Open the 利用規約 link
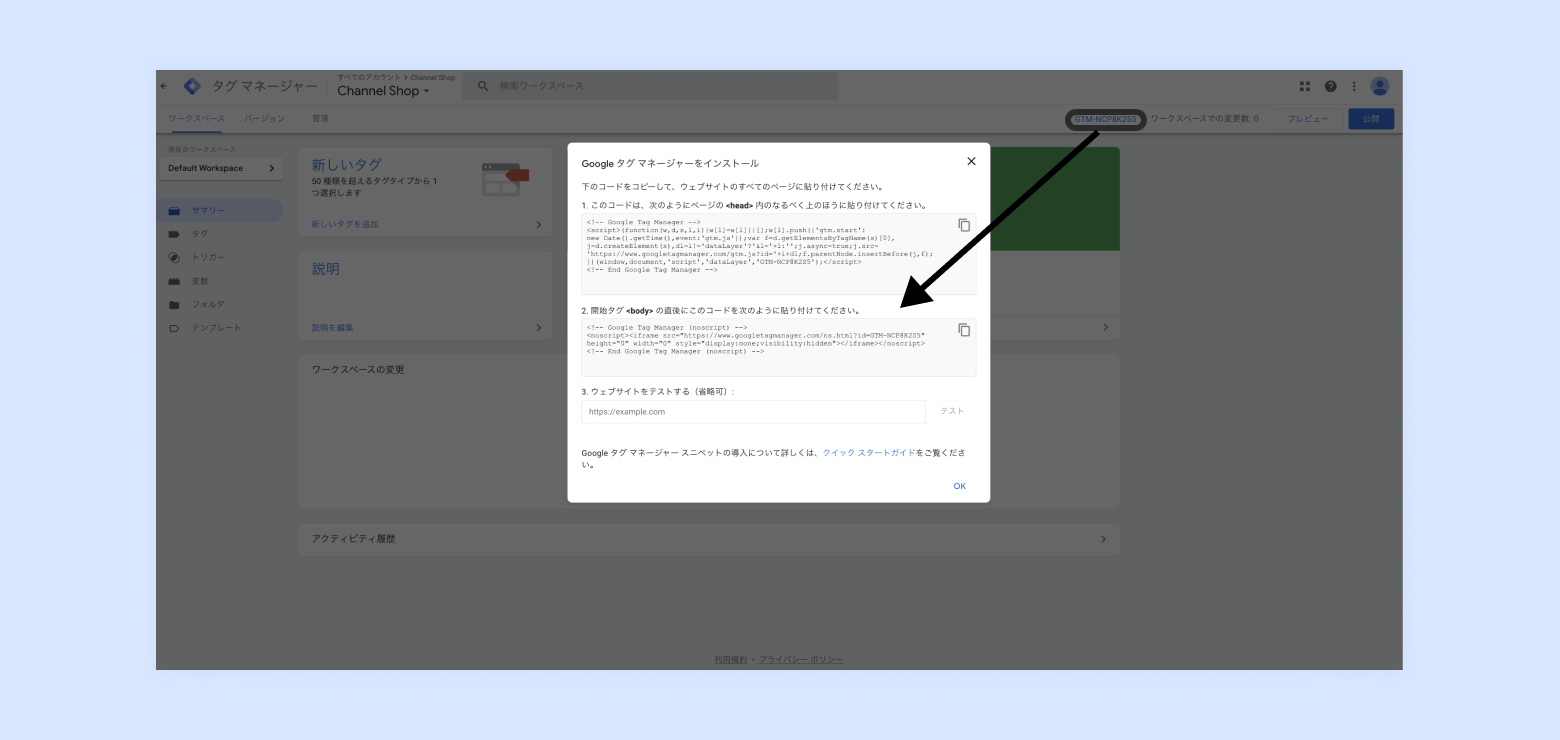This screenshot has width=1560, height=740. (x=730, y=660)
